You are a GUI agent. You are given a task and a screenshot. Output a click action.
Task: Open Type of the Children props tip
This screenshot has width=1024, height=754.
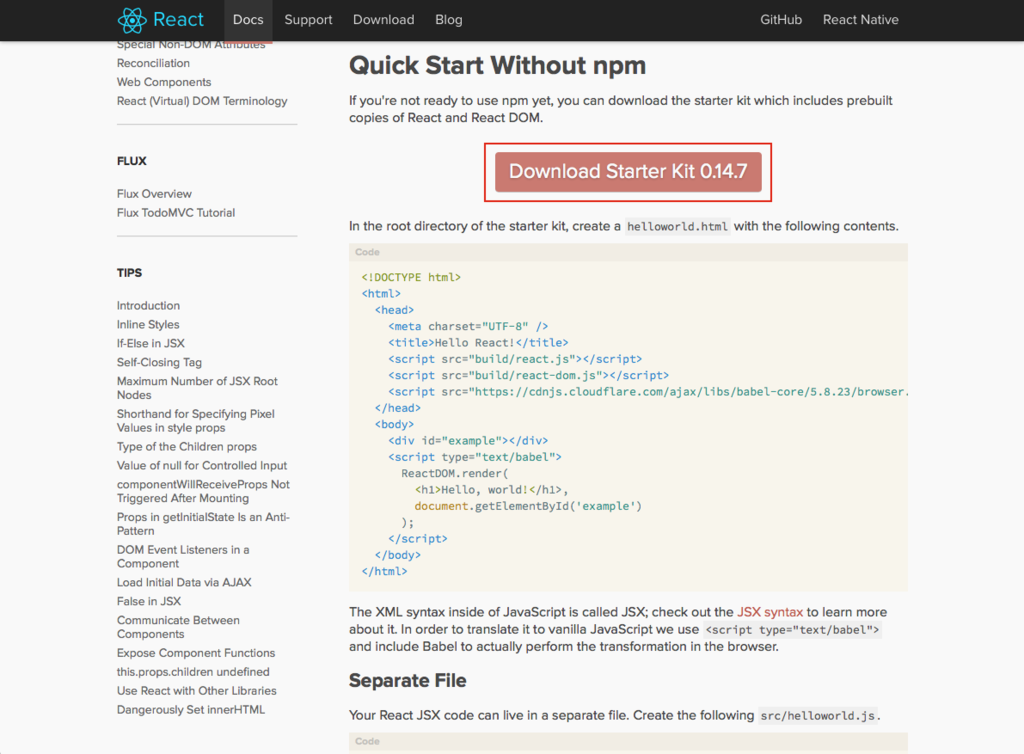[187, 447]
